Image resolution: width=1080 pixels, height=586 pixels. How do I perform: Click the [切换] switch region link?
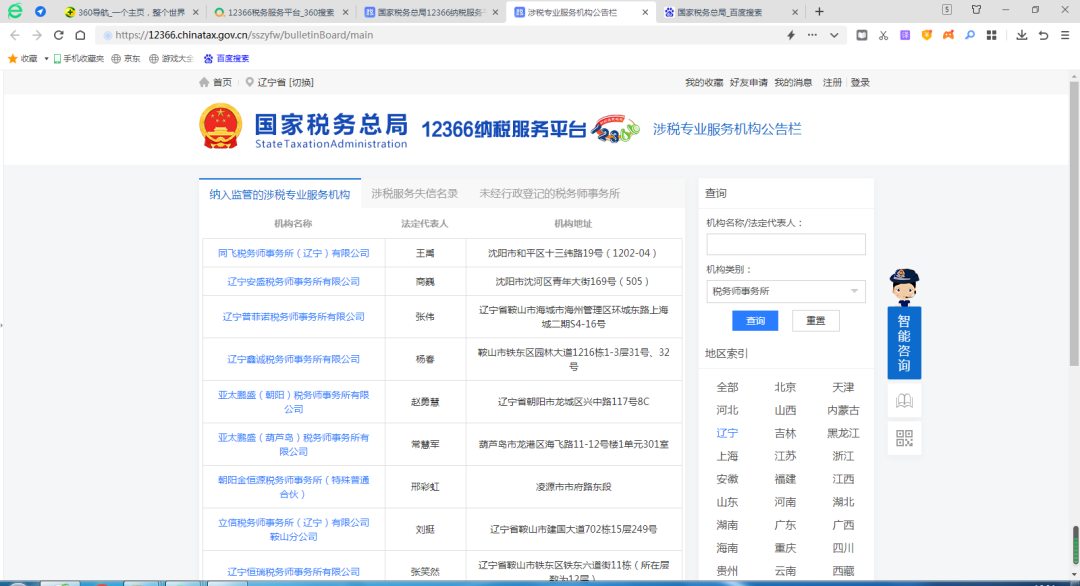(x=301, y=83)
